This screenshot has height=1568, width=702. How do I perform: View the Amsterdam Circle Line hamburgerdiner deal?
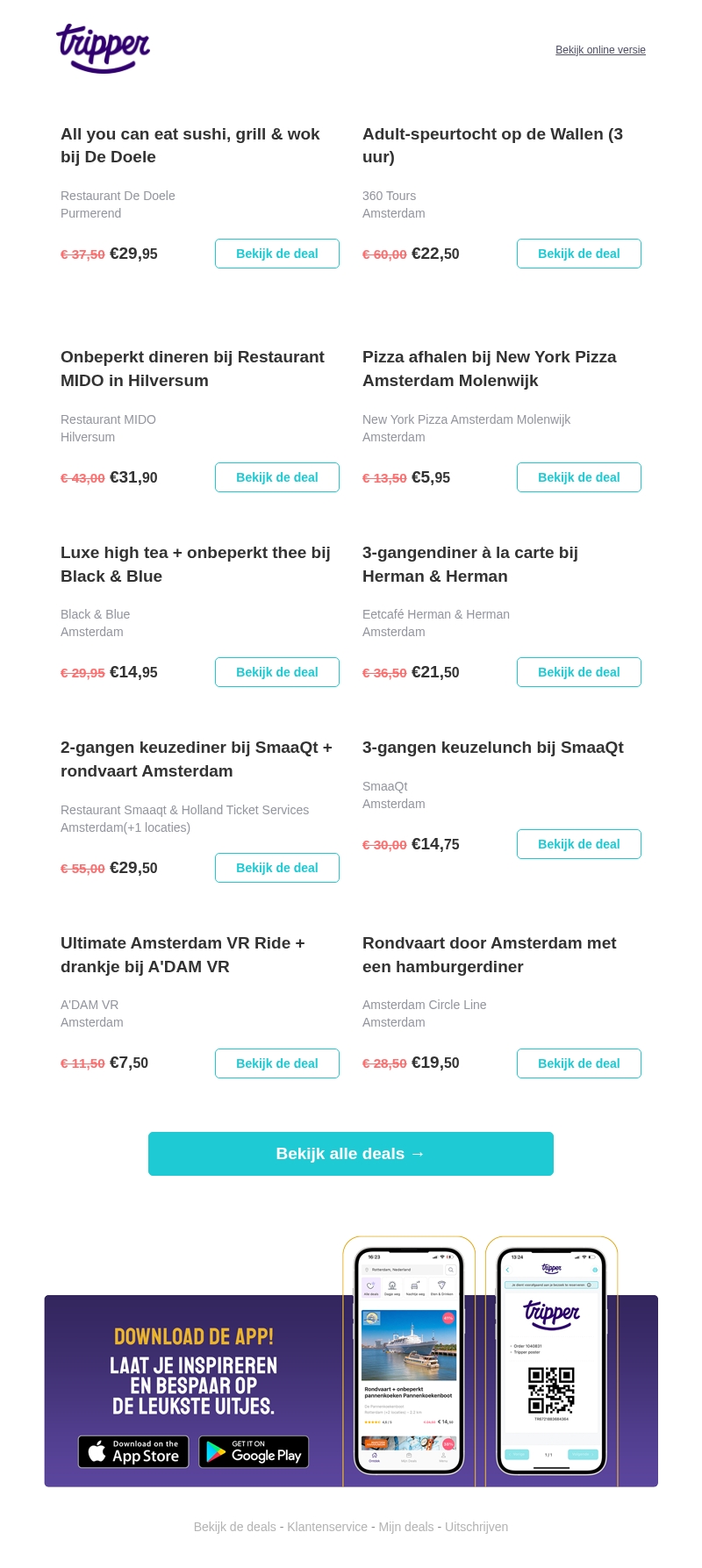click(579, 1063)
